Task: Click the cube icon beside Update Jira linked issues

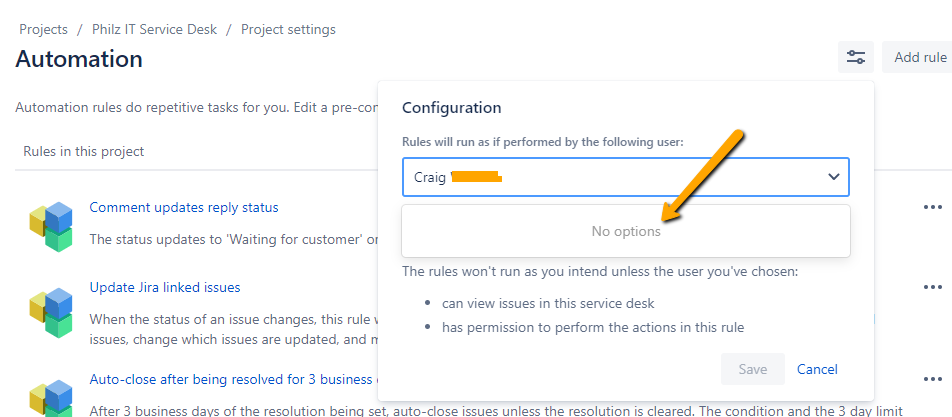Action: tap(51, 313)
